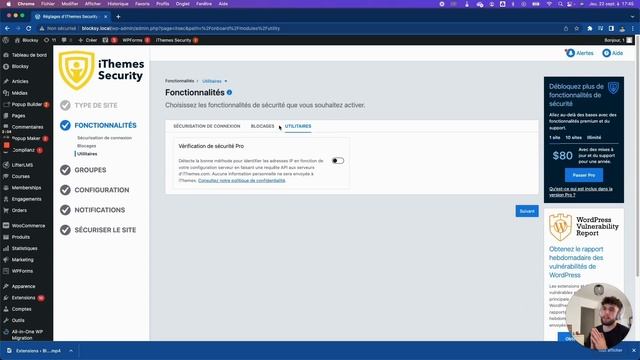Reload the page with browser refresh icon
Screen dimensions: 640x360
(29, 28)
